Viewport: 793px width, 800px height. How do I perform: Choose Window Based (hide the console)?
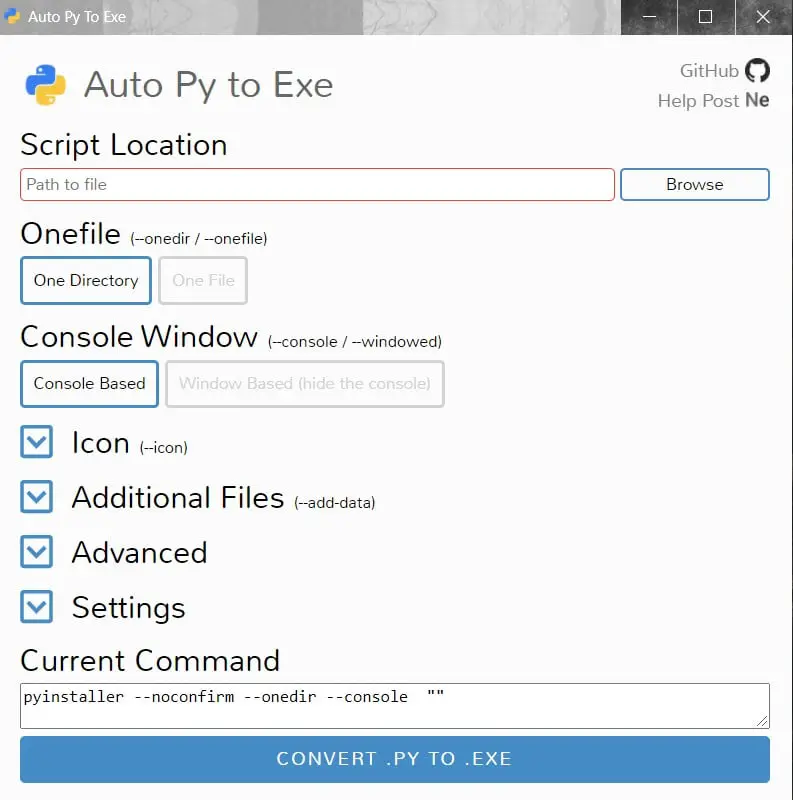(x=305, y=384)
